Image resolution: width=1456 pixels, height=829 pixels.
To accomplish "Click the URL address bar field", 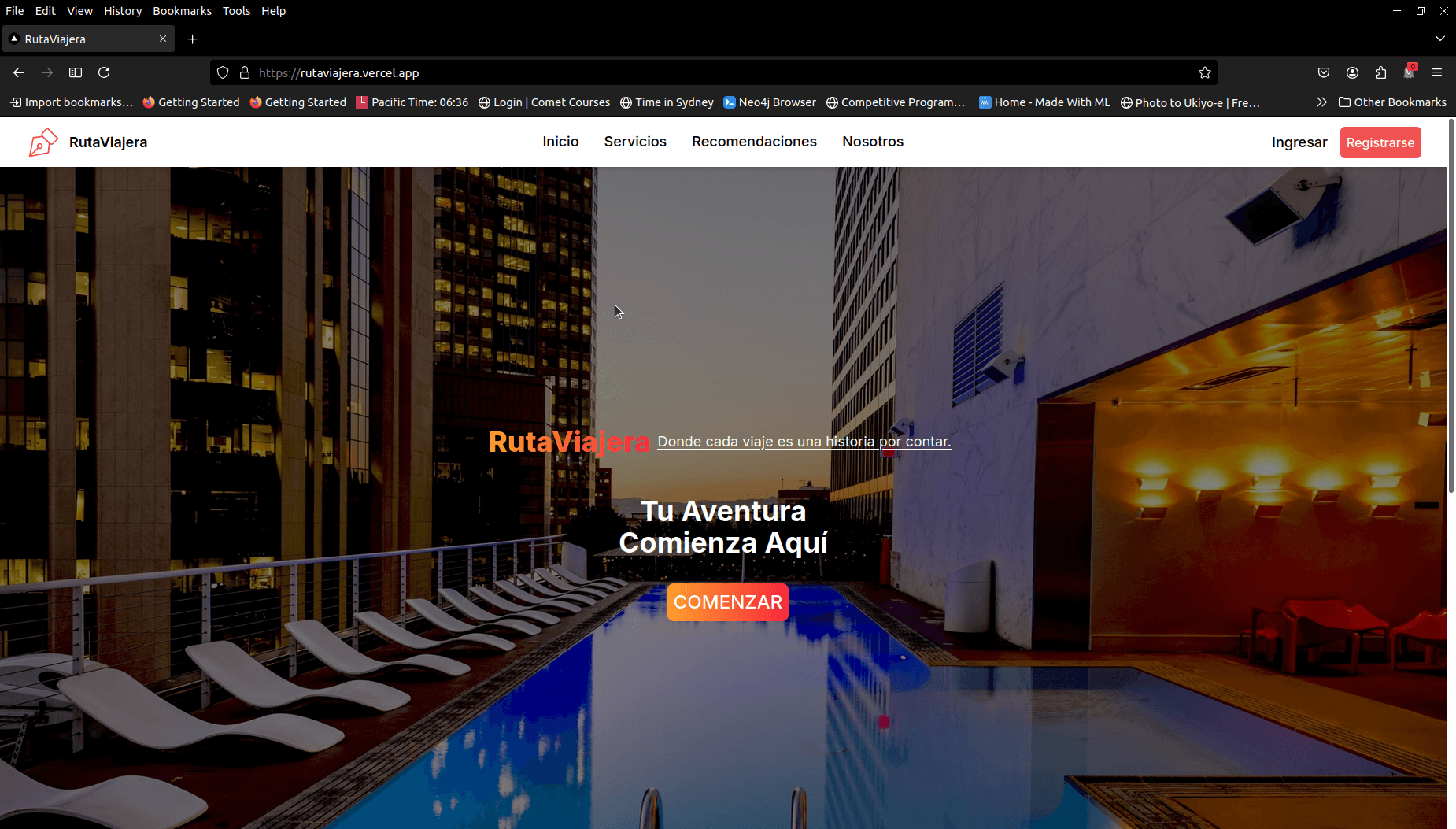I will [x=708, y=72].
